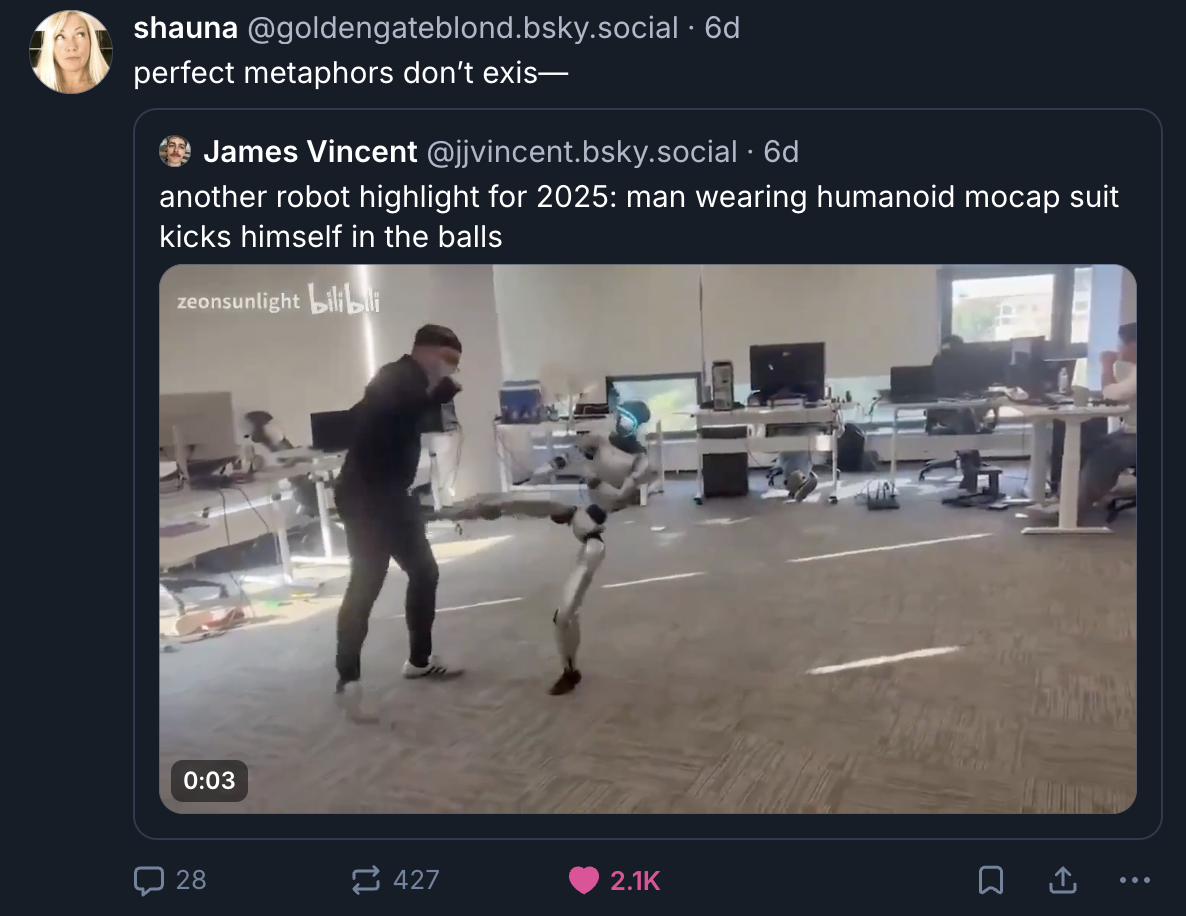Click the 427 reposts count

point(416,880)
